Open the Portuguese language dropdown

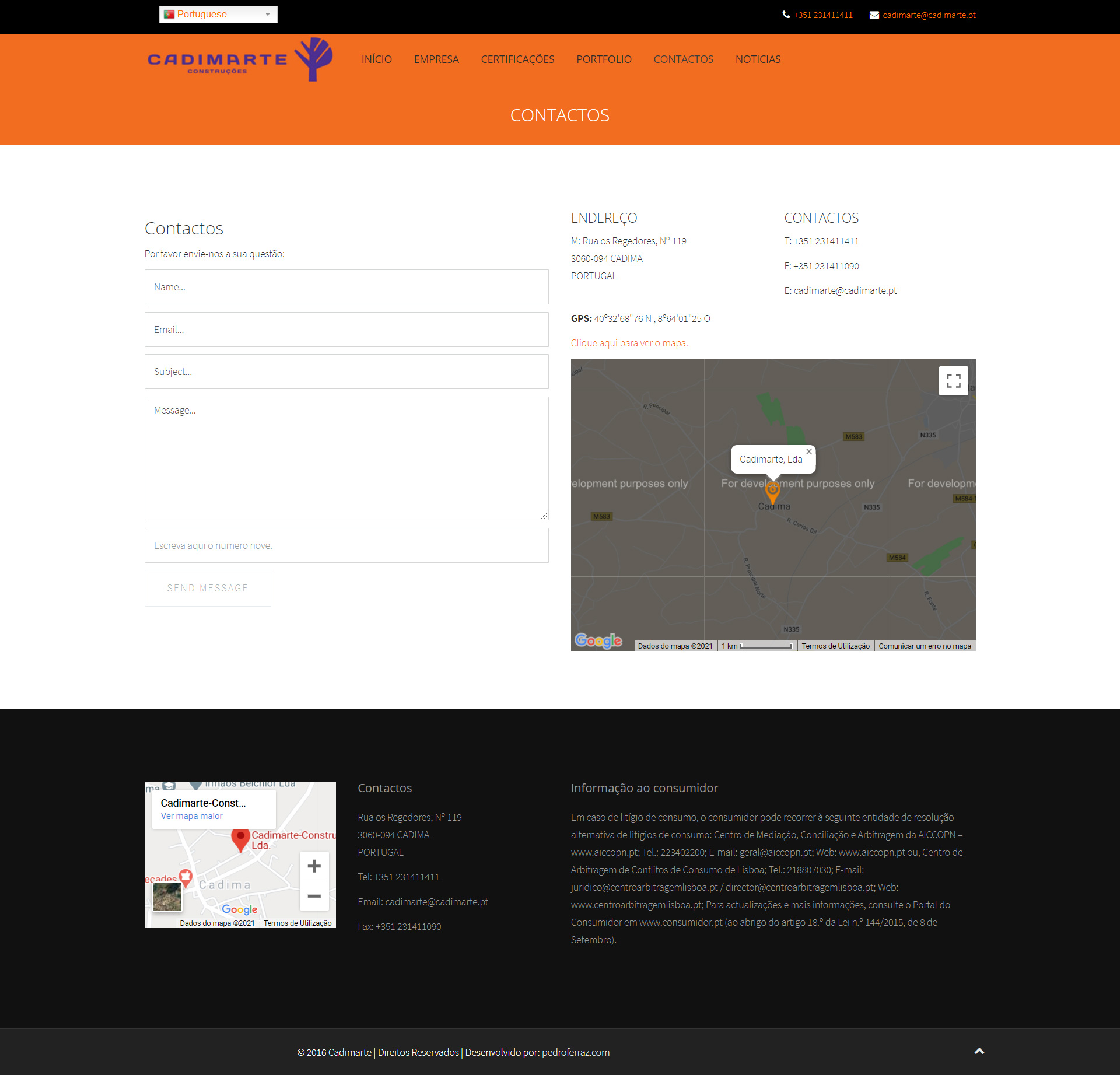pos(218,15)
